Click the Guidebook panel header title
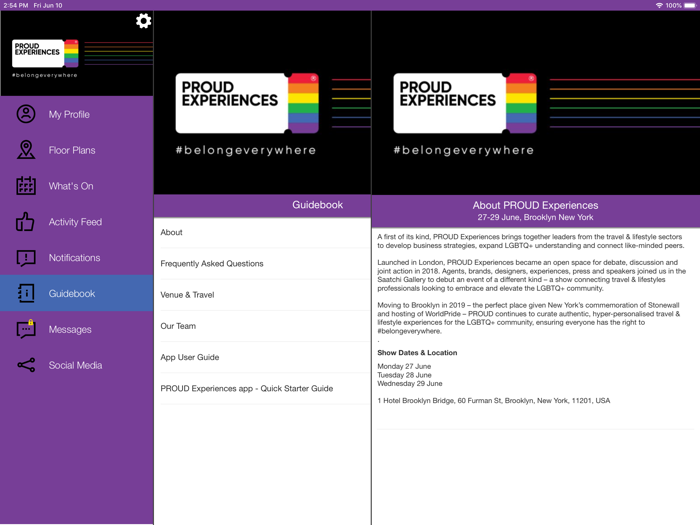The width and height of the screenshot is (700, 525). [x=317, y=205]
